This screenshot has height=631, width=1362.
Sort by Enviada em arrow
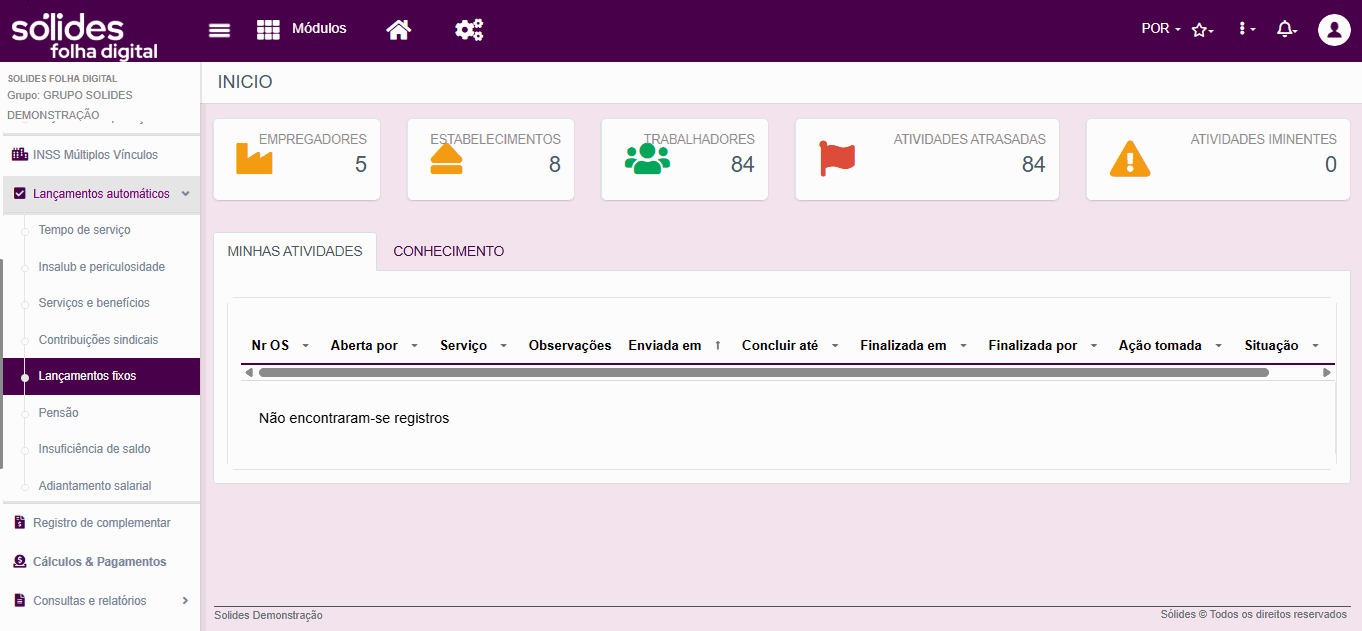[717, 345]
